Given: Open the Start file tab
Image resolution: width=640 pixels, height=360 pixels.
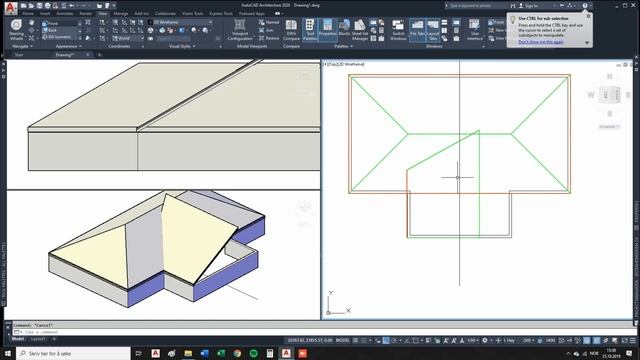Looking at the screenshot, I should [x=19, y=55].
